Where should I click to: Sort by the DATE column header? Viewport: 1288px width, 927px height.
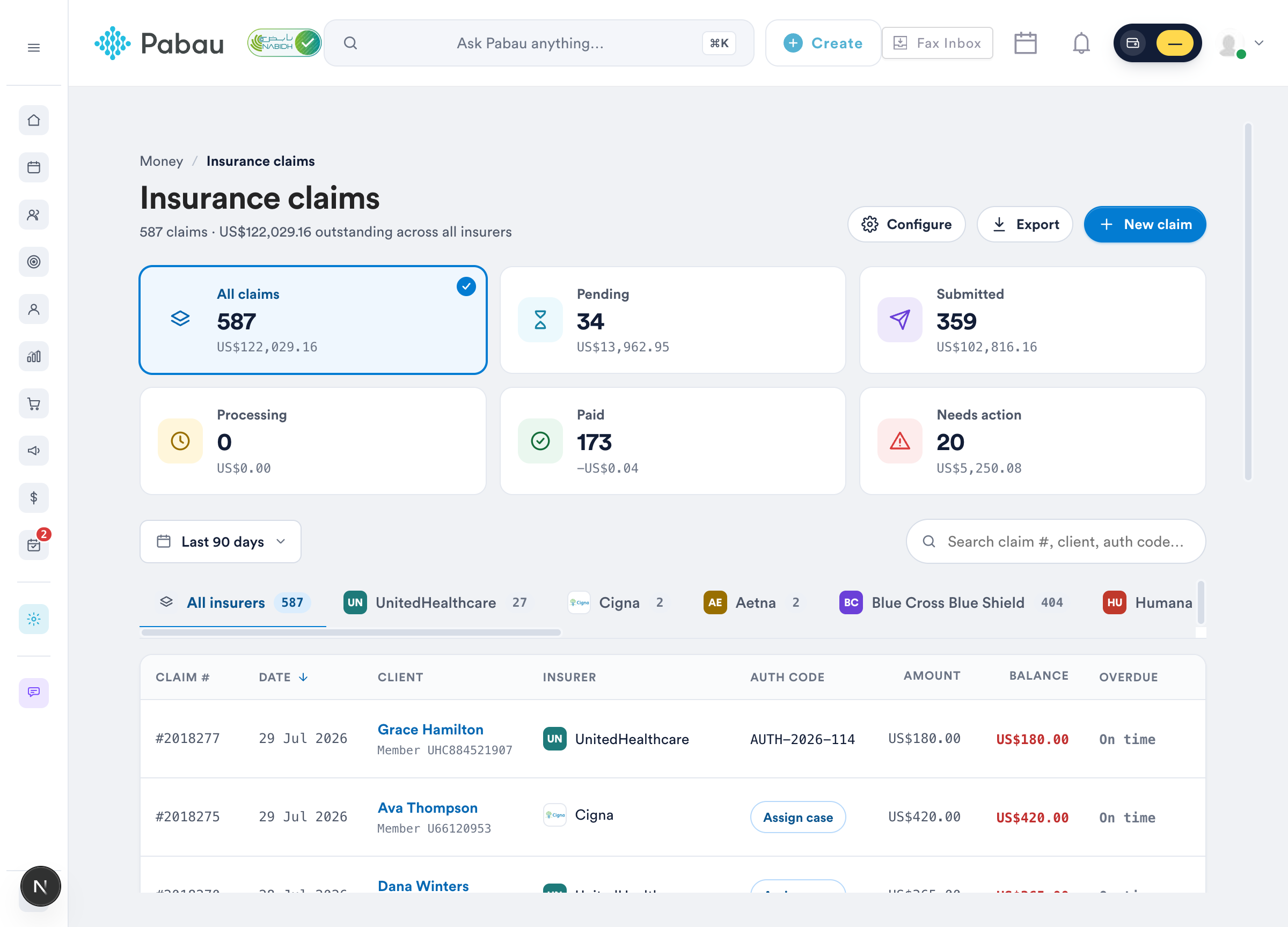283,677
